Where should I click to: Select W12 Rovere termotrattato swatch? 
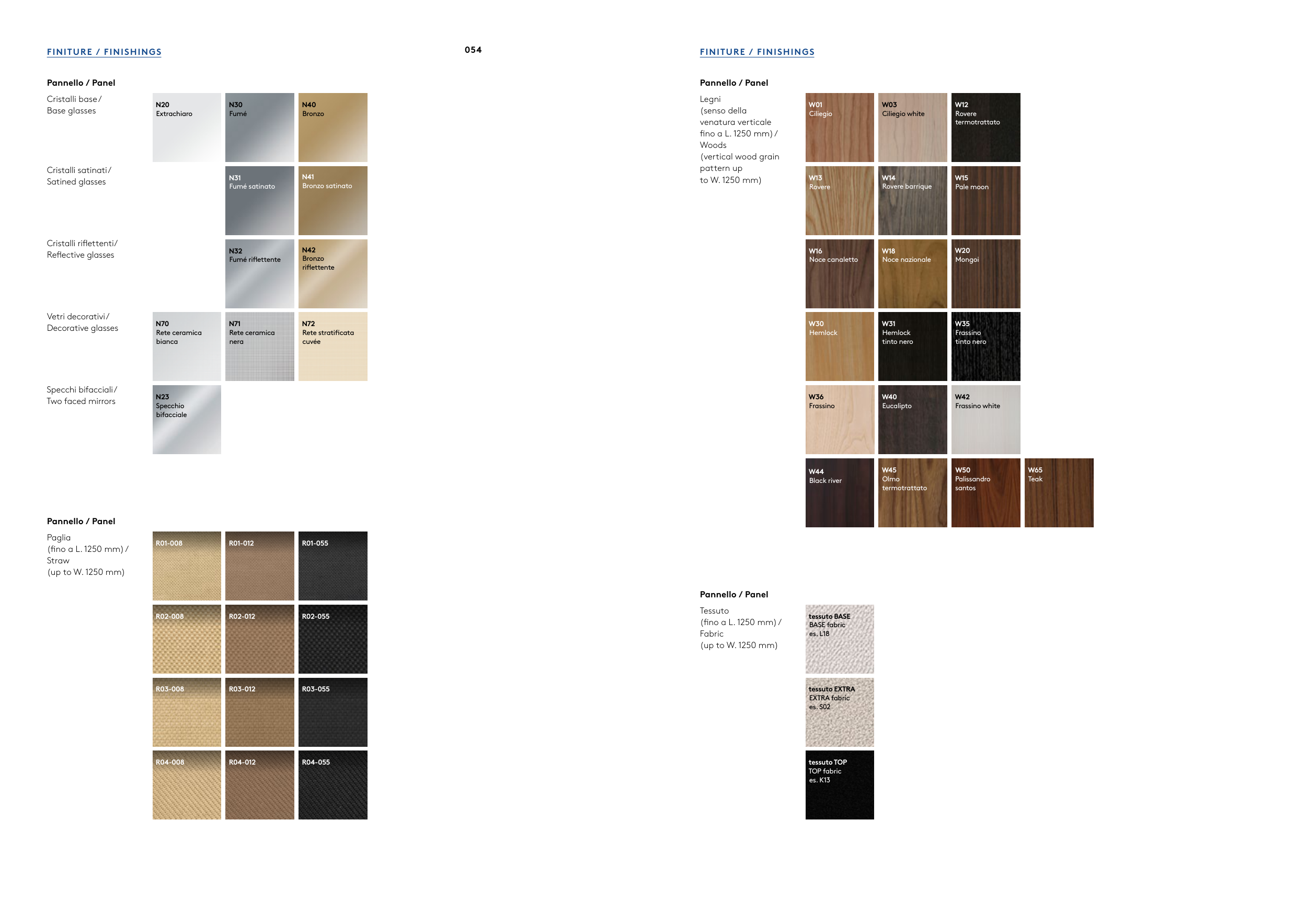985,128
